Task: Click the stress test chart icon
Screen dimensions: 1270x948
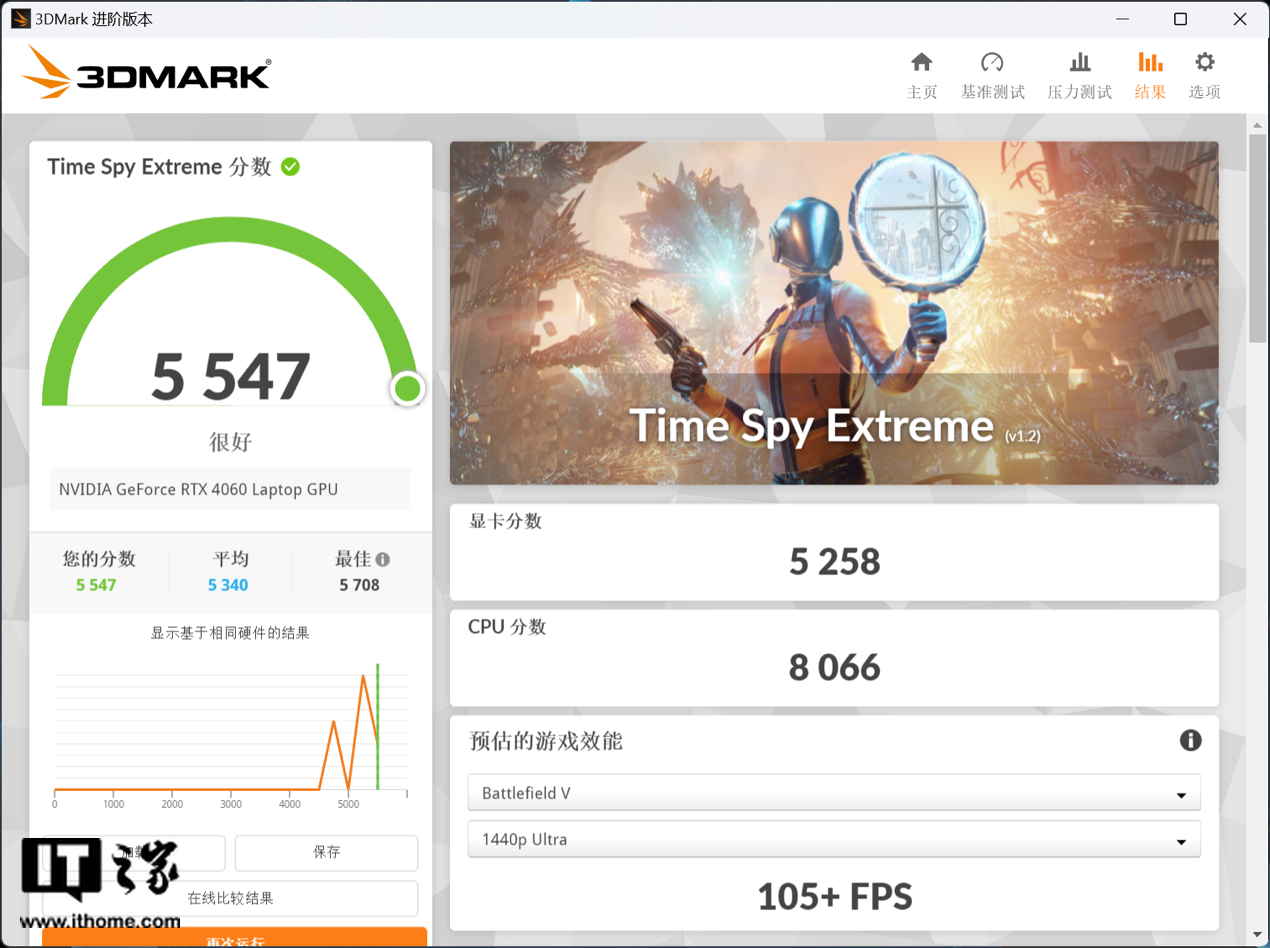Action: [1079, 62]
